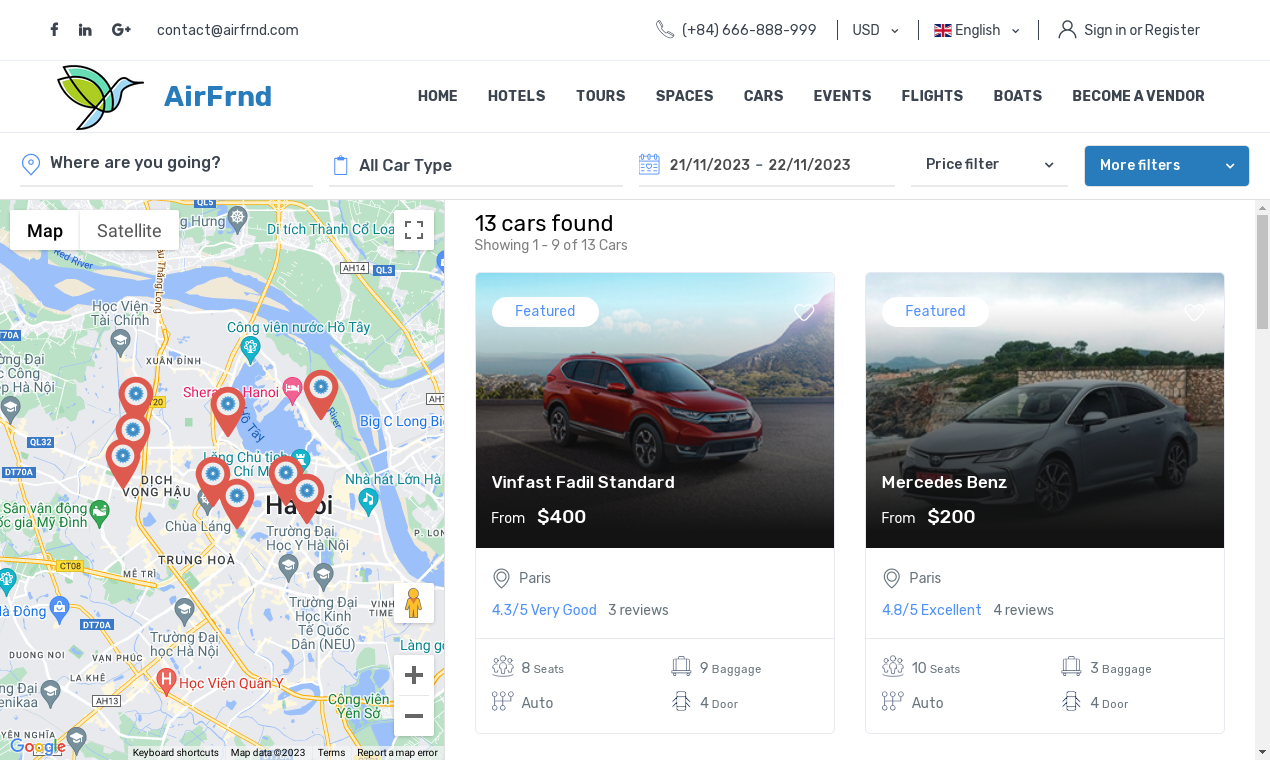1270x760 pixels.
Task: Open the map Terms link
Action: (331, 753)
